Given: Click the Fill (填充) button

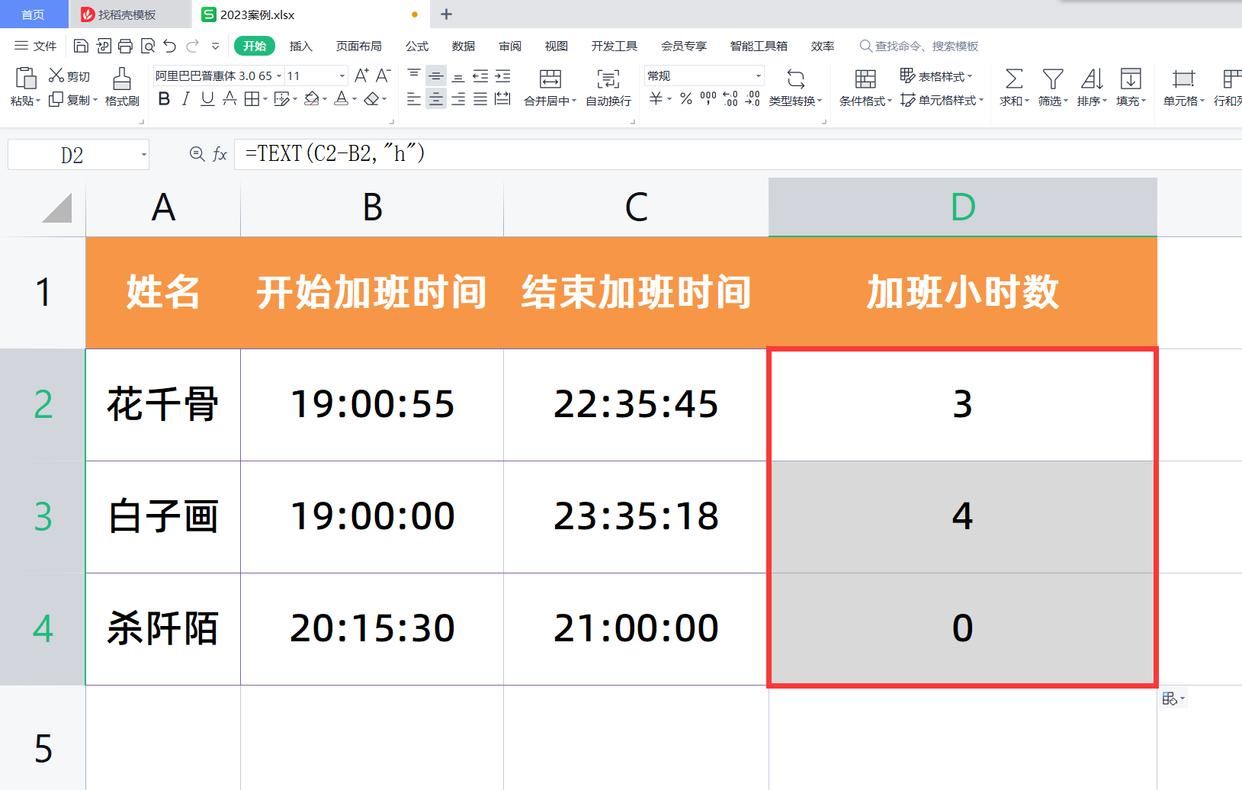Looking at the screenshot, I should point(1130,87).
